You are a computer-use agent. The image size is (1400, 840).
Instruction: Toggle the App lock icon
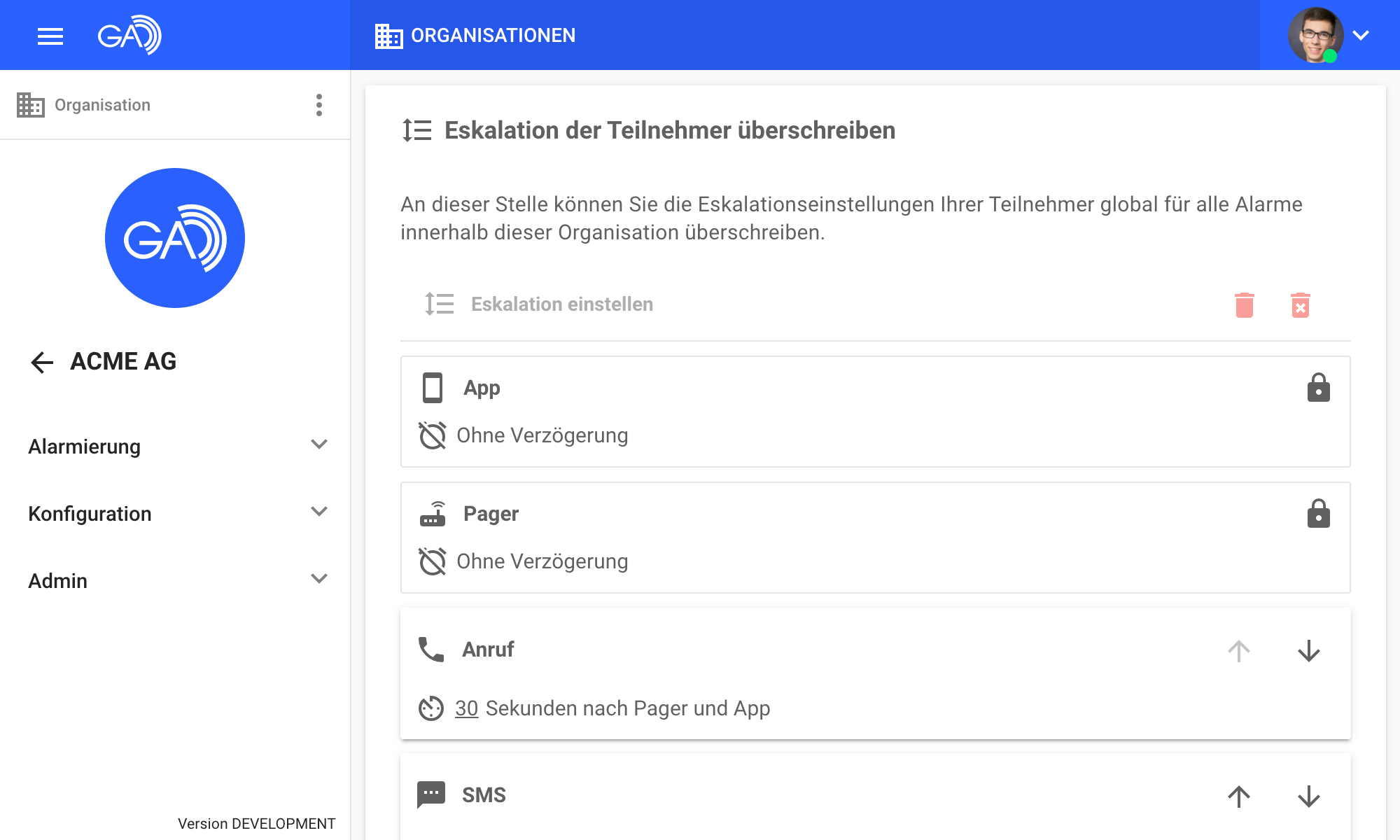[x=1318, y=388]
